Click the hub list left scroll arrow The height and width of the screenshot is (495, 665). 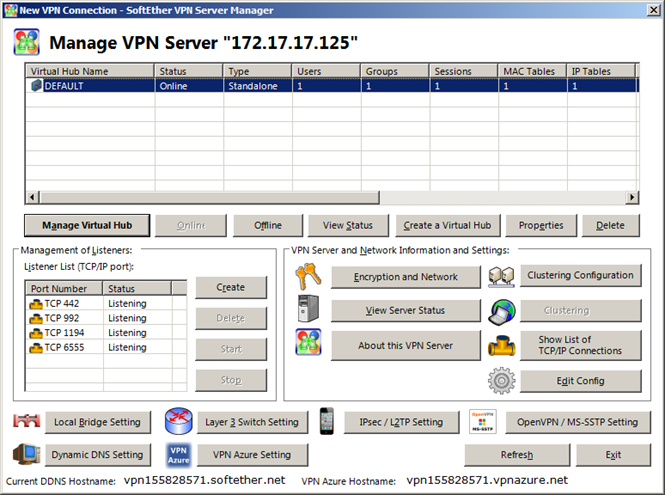click(32, 197)
